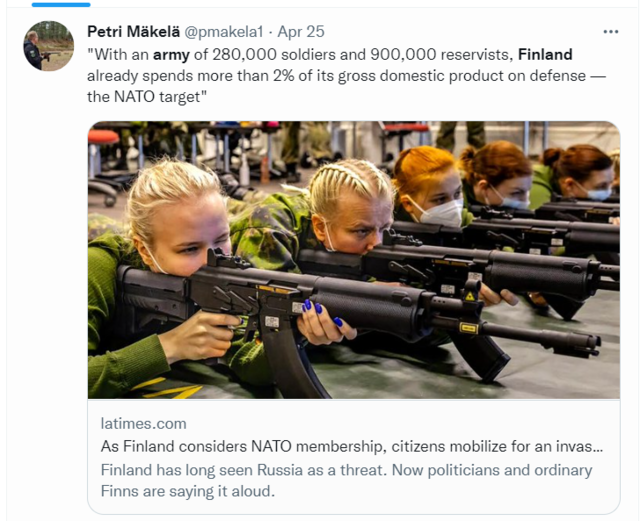Click the latimes.com domain label
Image resolution: width=640 pixels, height=521 pixels.
point(144,423)
